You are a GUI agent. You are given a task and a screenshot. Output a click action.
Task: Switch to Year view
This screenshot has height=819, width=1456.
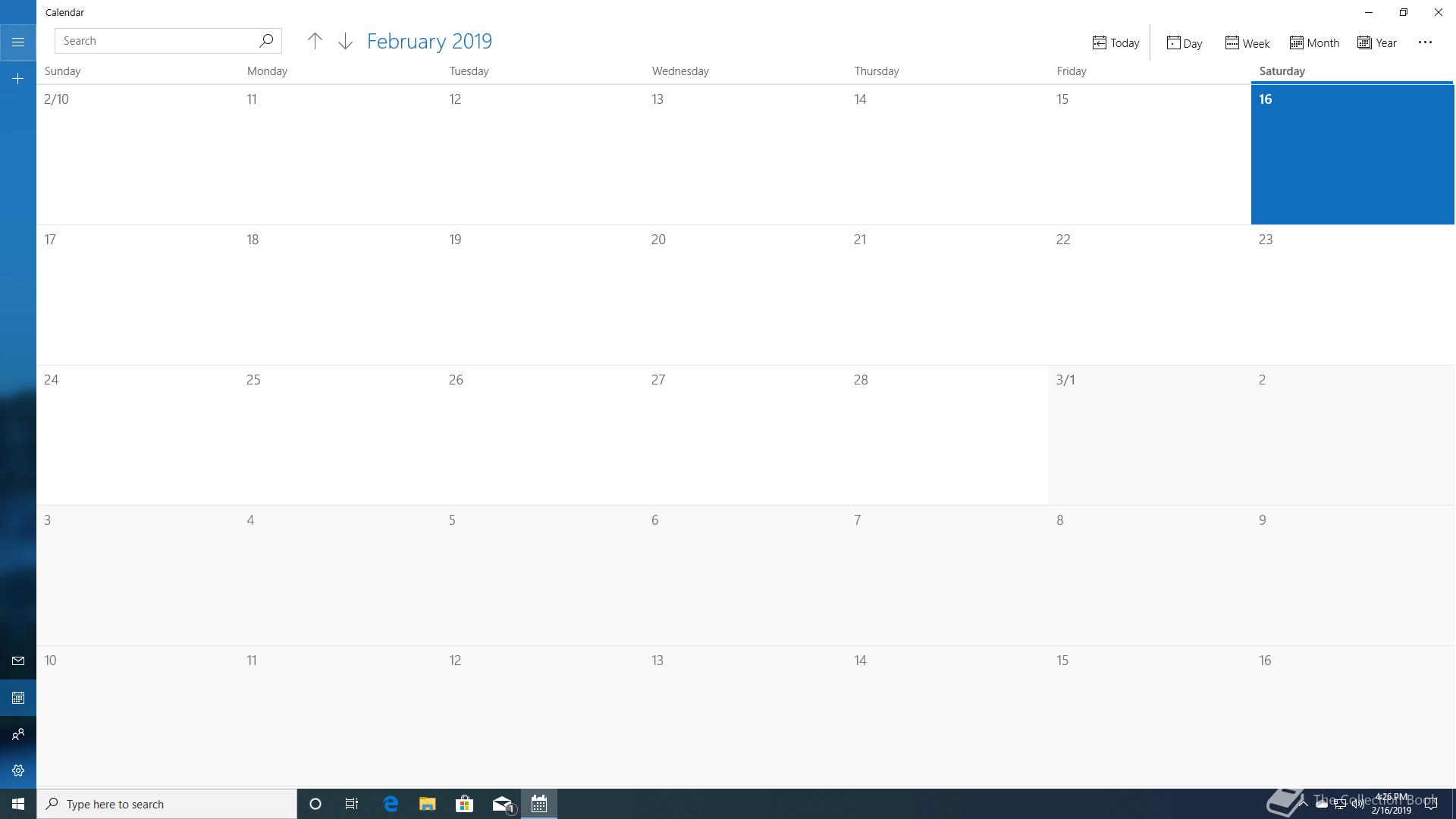(1377, 43)
